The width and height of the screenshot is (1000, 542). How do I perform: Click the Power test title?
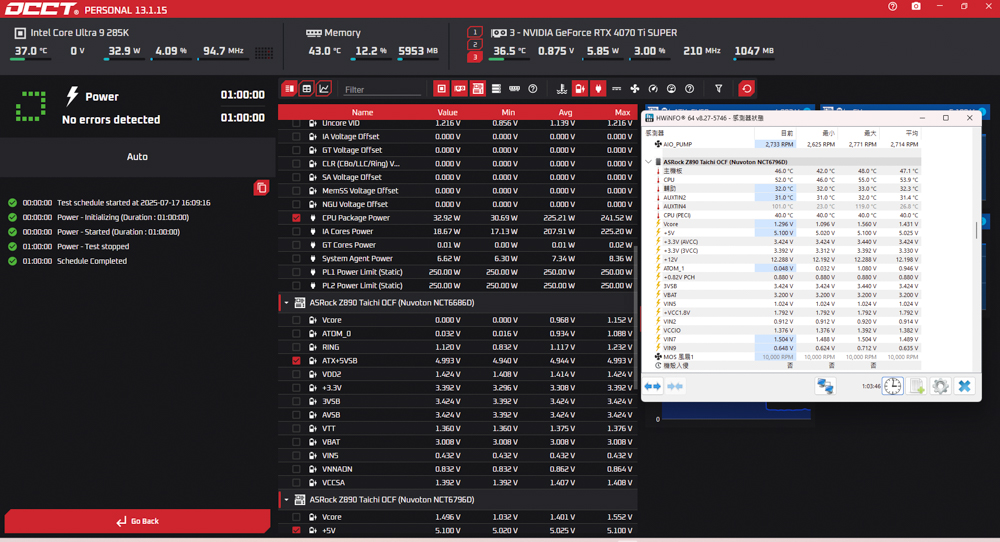point(102,96)
